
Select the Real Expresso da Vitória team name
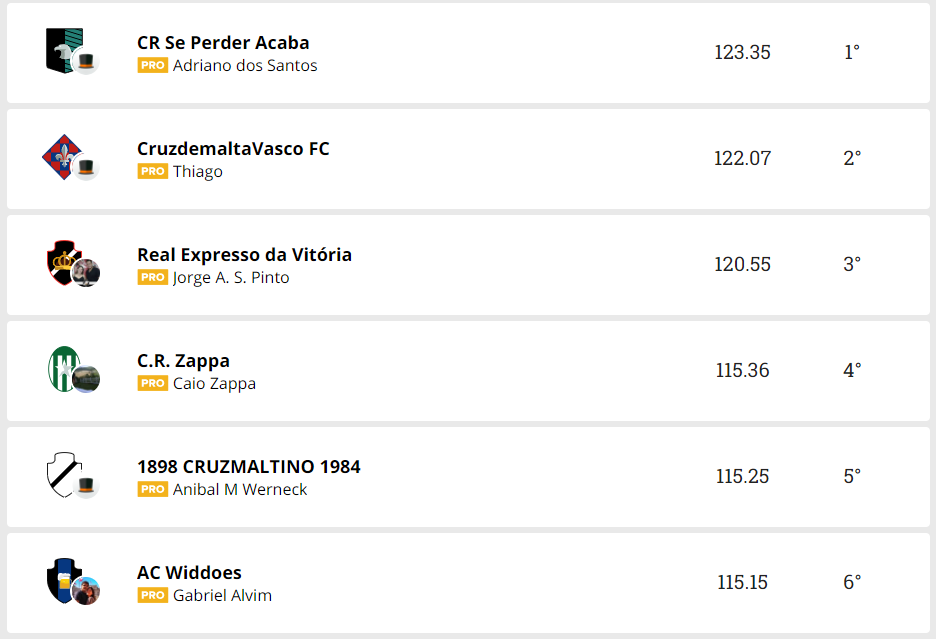[244, 255]
